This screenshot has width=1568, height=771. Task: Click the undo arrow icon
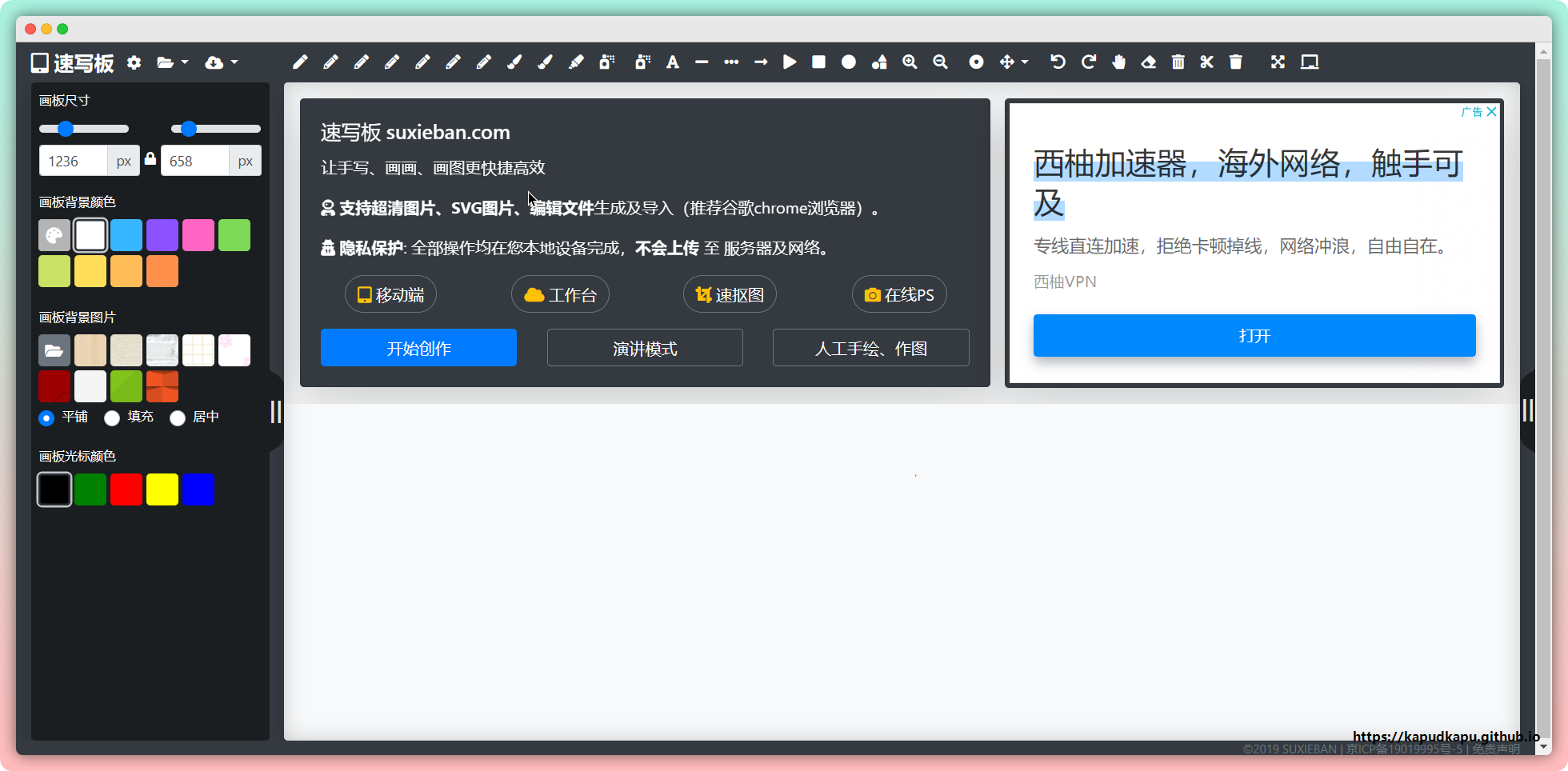click(x=1058, y=62)
